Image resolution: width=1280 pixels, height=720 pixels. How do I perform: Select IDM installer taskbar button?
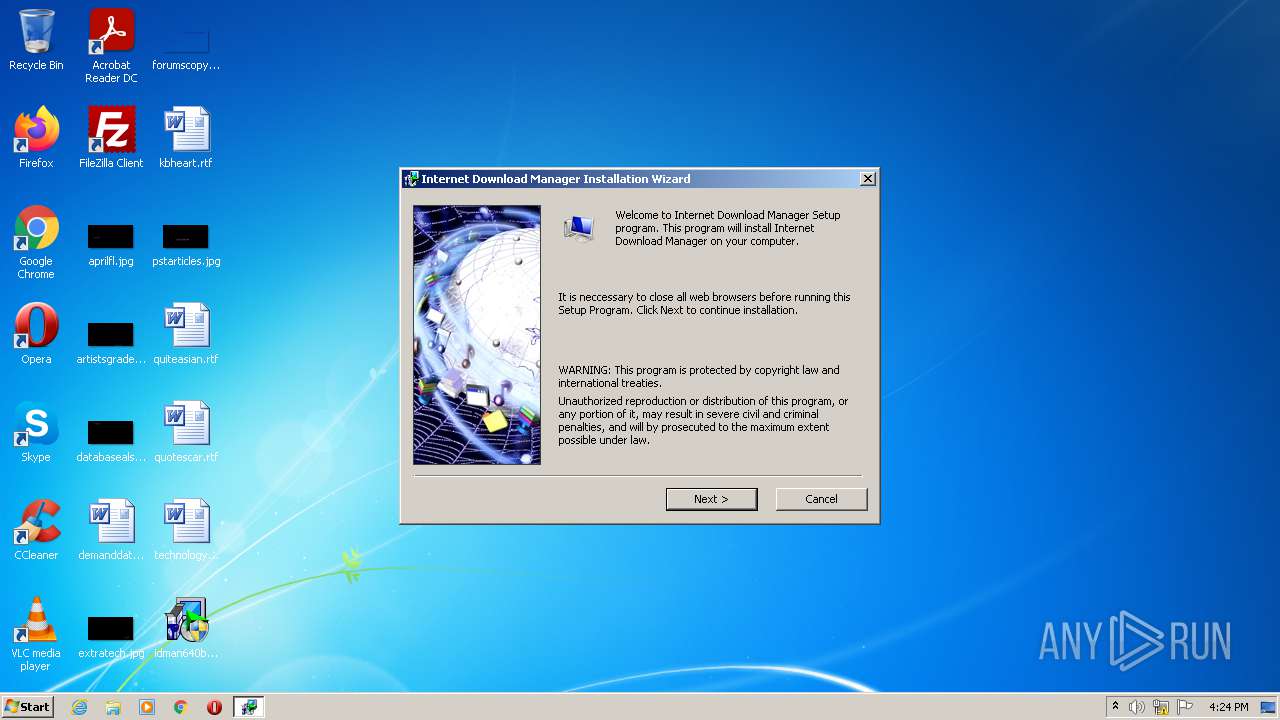click(x=248, y=707)
